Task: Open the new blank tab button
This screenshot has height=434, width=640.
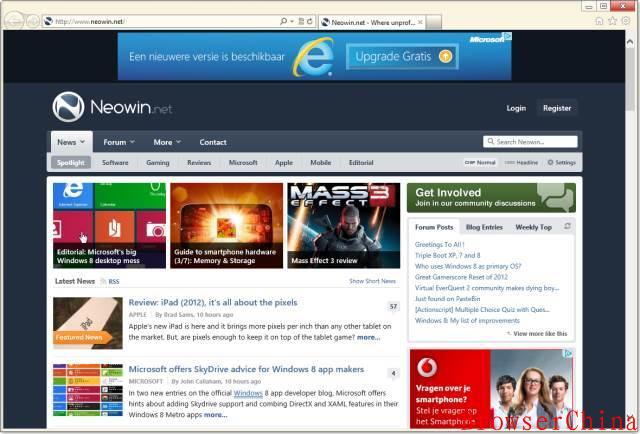Action: point(433,22)
